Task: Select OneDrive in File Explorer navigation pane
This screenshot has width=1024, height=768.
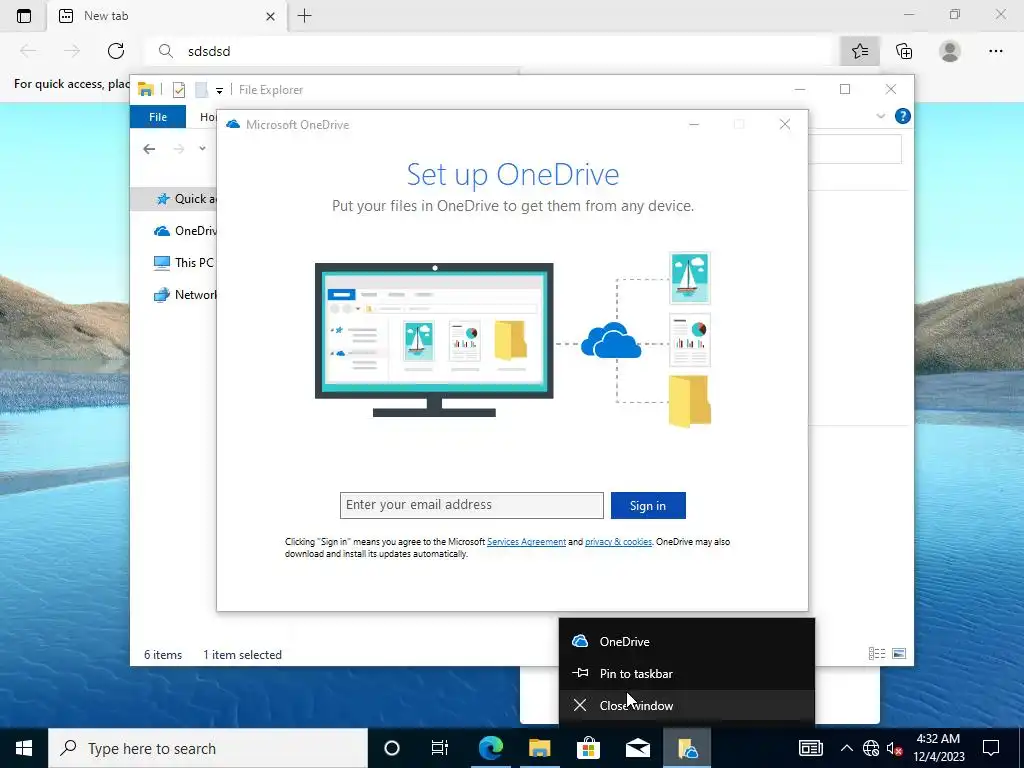Action: click(x=185, y=231)
